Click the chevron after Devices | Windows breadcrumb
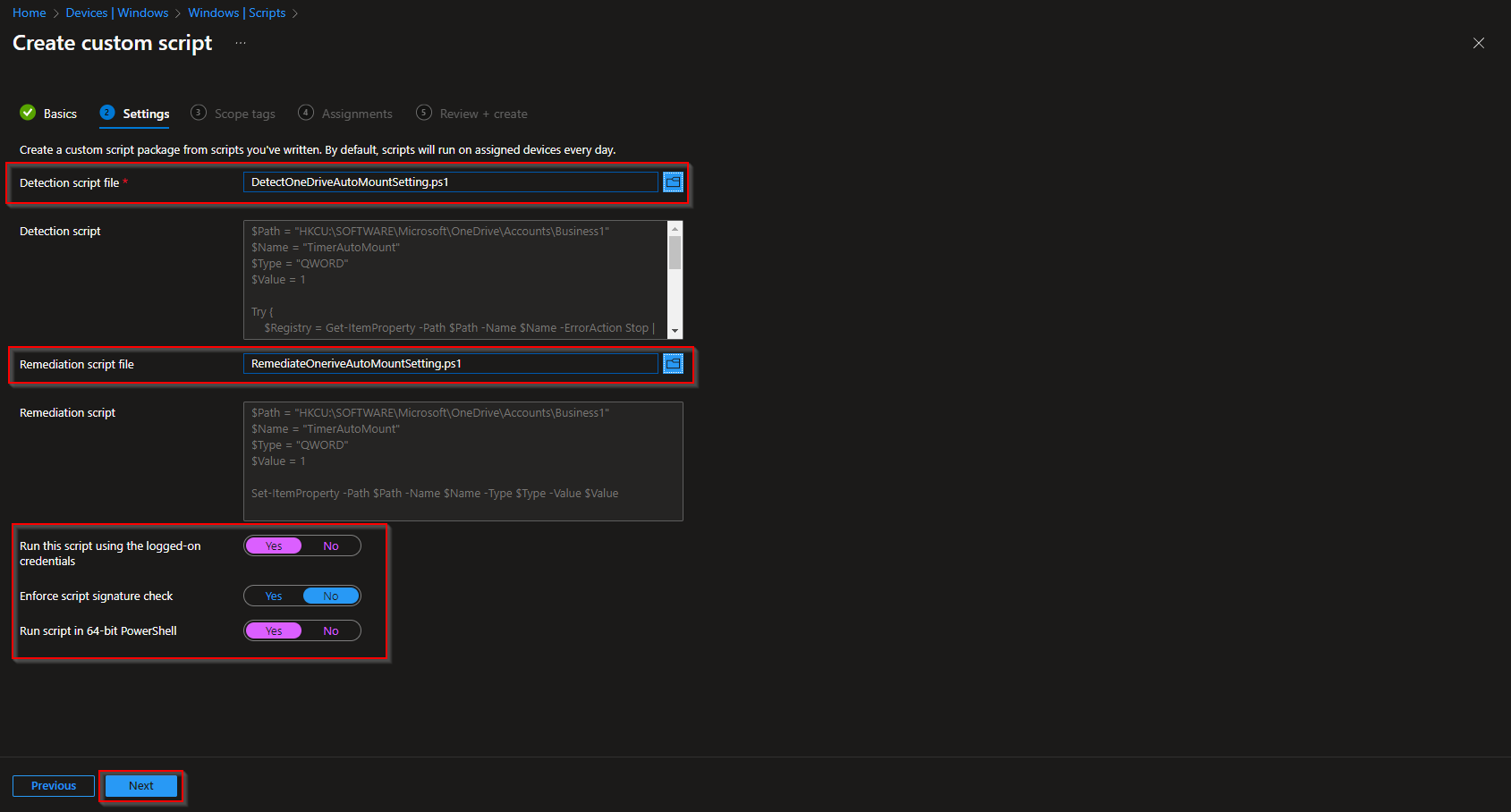 [177, 13]
